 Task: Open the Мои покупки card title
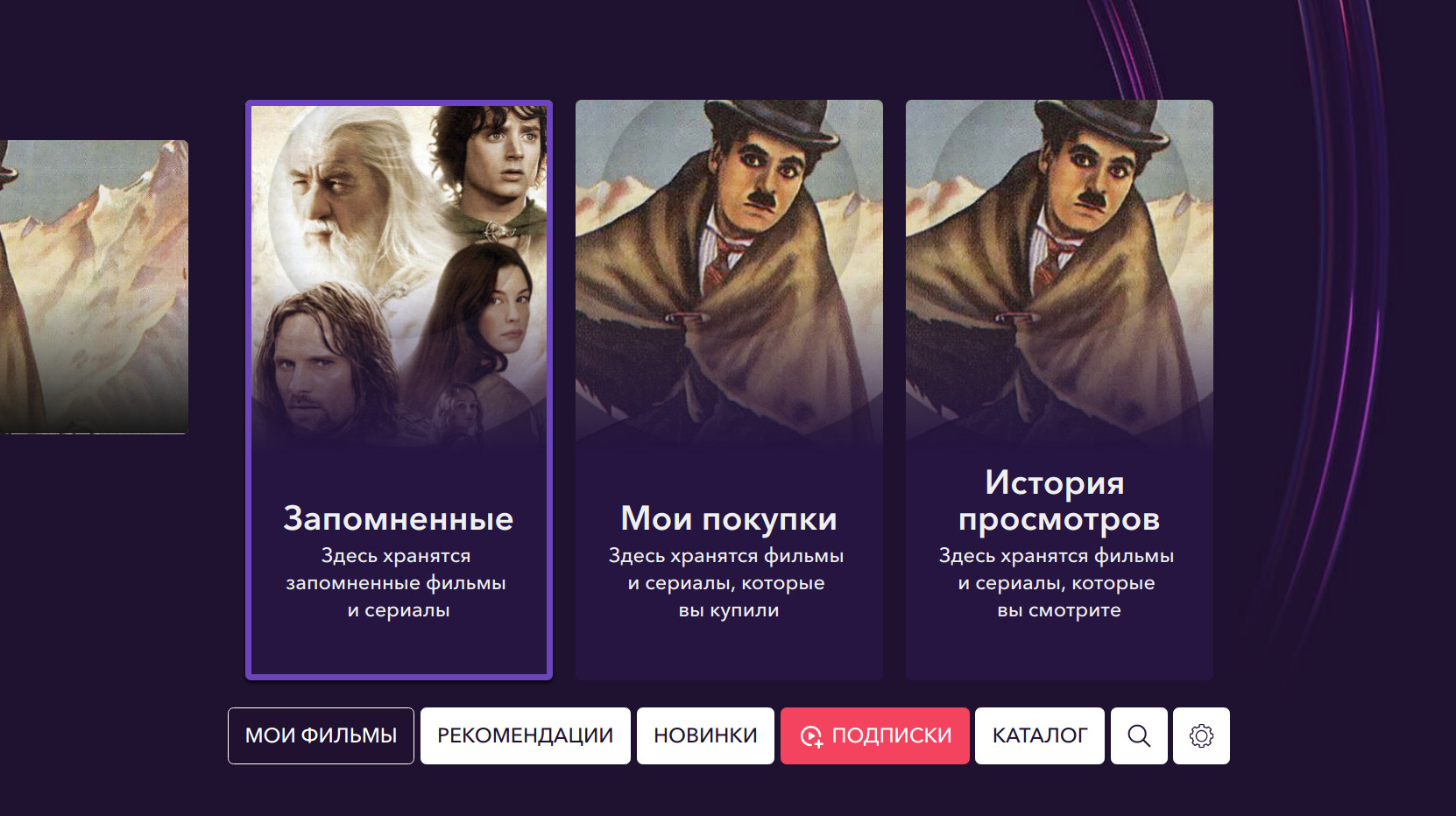coord(729,519)
